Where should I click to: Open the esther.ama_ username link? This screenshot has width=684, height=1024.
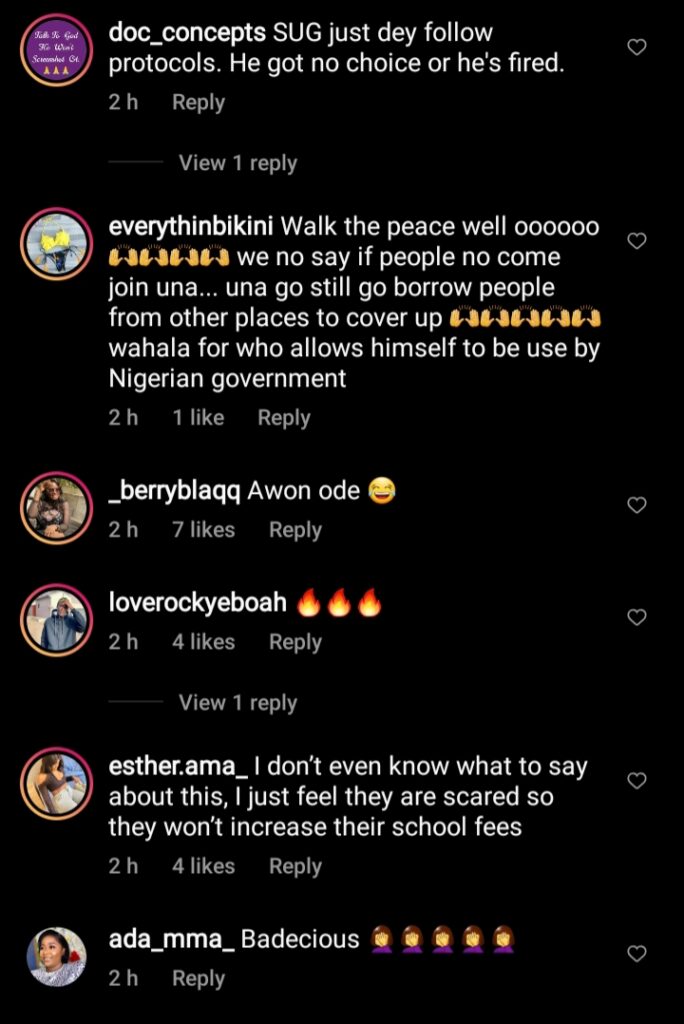point(177,768)
